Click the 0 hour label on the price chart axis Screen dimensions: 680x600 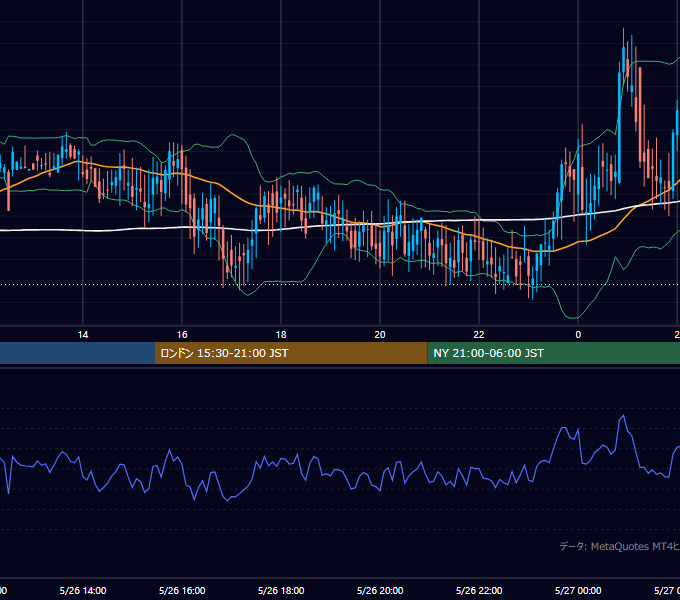click(578, 334)
